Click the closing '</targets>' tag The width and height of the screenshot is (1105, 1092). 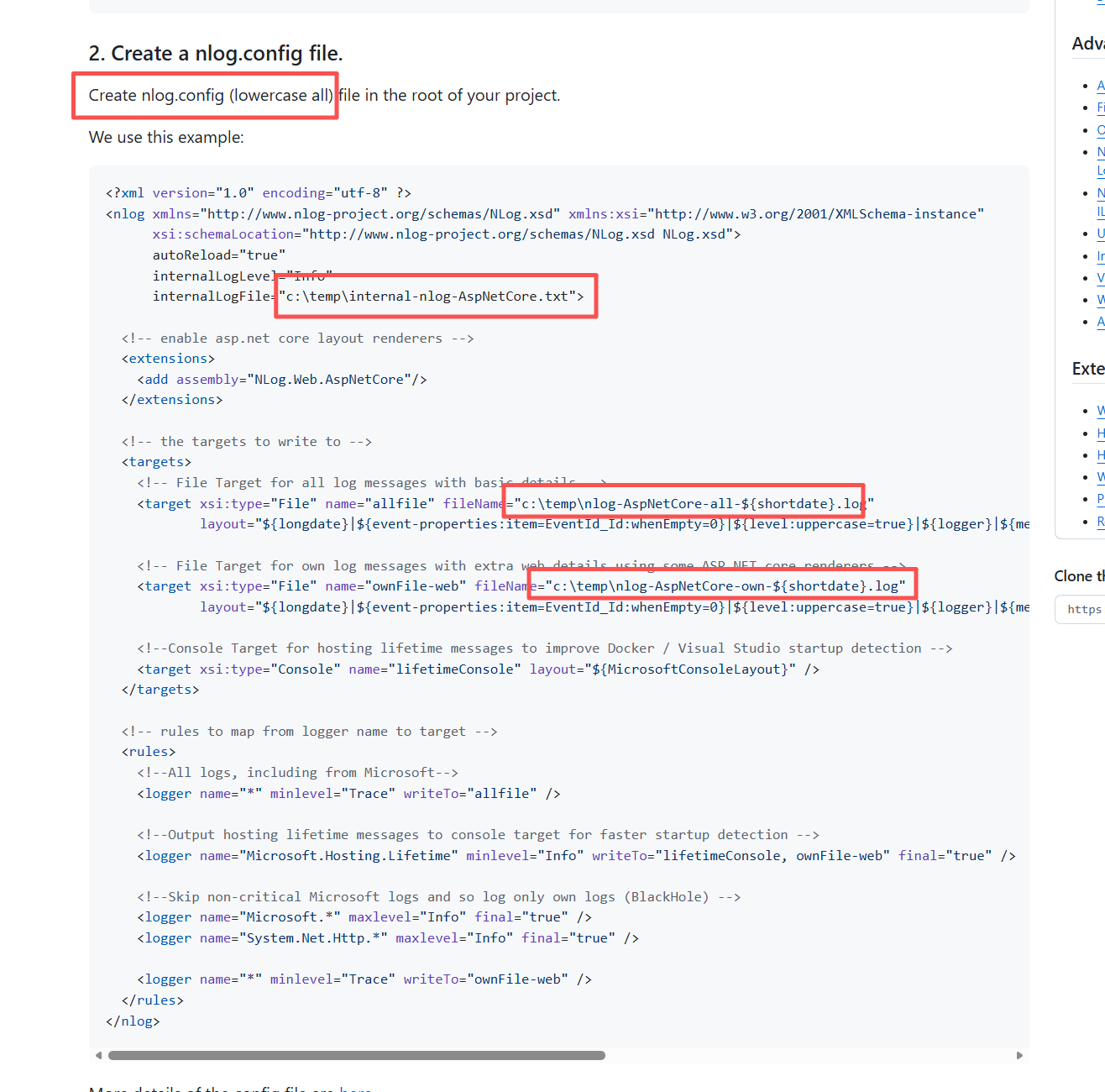tap(160, 690)
